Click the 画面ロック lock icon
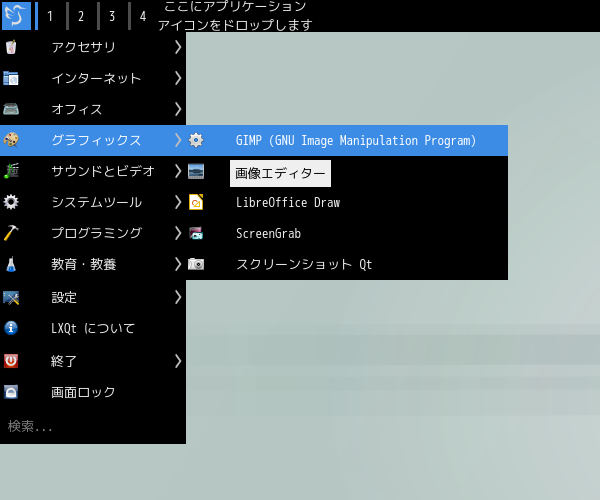This screenshot has width=600, height=500. click(x=11, y=392)
